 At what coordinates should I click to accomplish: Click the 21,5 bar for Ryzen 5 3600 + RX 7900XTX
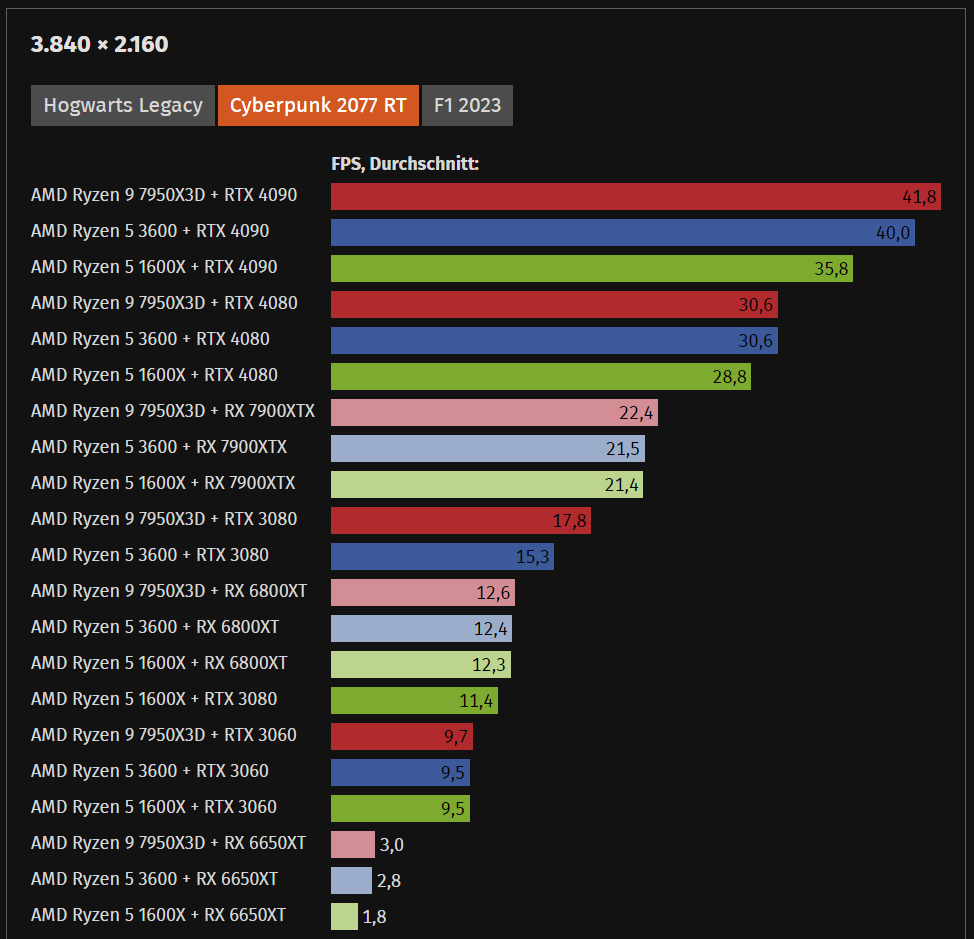pos(488,448)
